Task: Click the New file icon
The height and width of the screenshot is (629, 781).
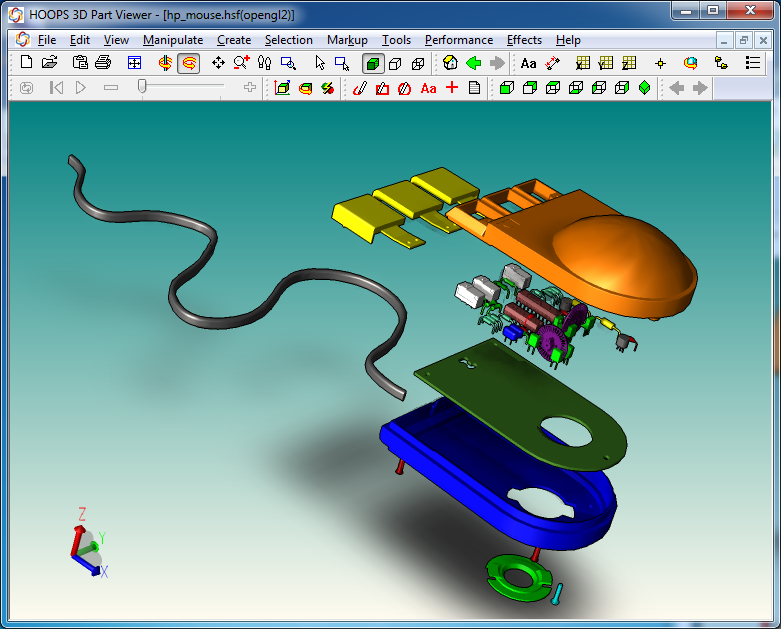Action: (27, 63)
